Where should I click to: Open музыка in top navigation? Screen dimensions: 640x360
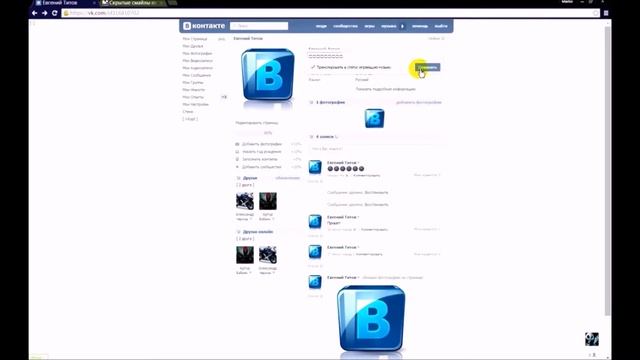coord(389,26)
